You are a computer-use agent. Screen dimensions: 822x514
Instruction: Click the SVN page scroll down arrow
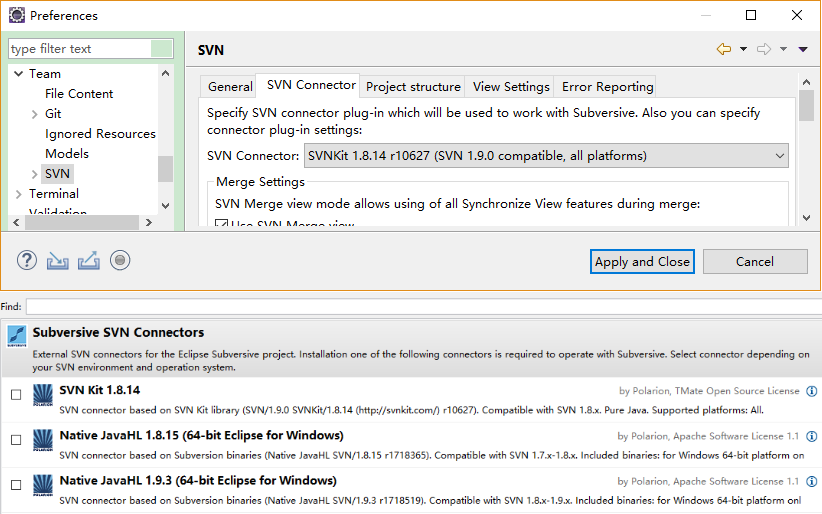[806, 218]
